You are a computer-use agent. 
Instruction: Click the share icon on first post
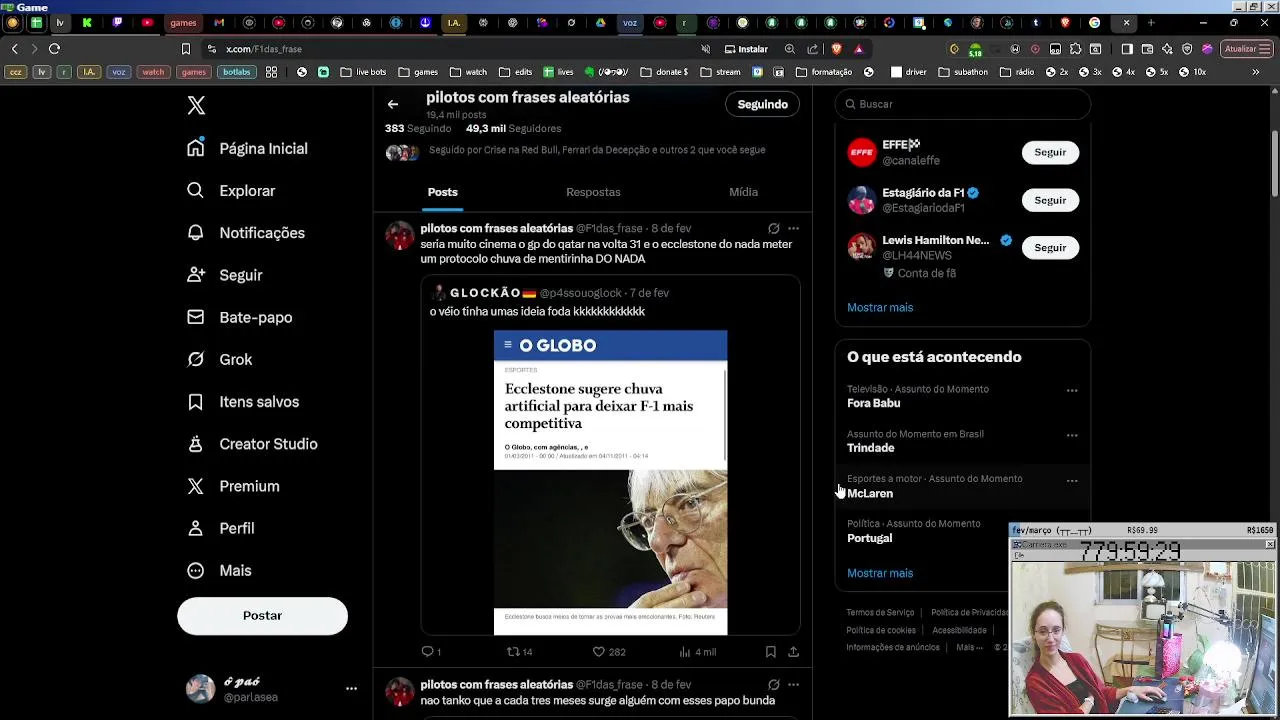click(793, 652)
